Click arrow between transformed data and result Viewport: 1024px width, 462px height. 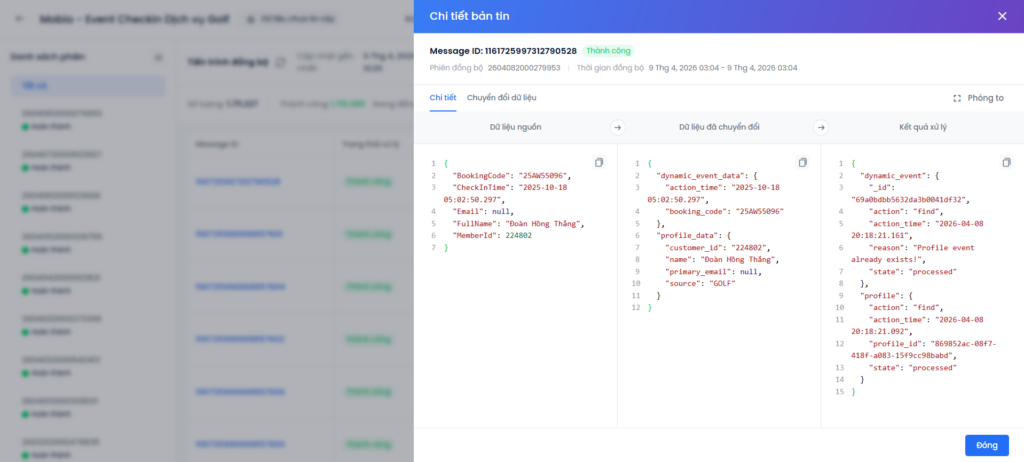click(x=820, y=127)
